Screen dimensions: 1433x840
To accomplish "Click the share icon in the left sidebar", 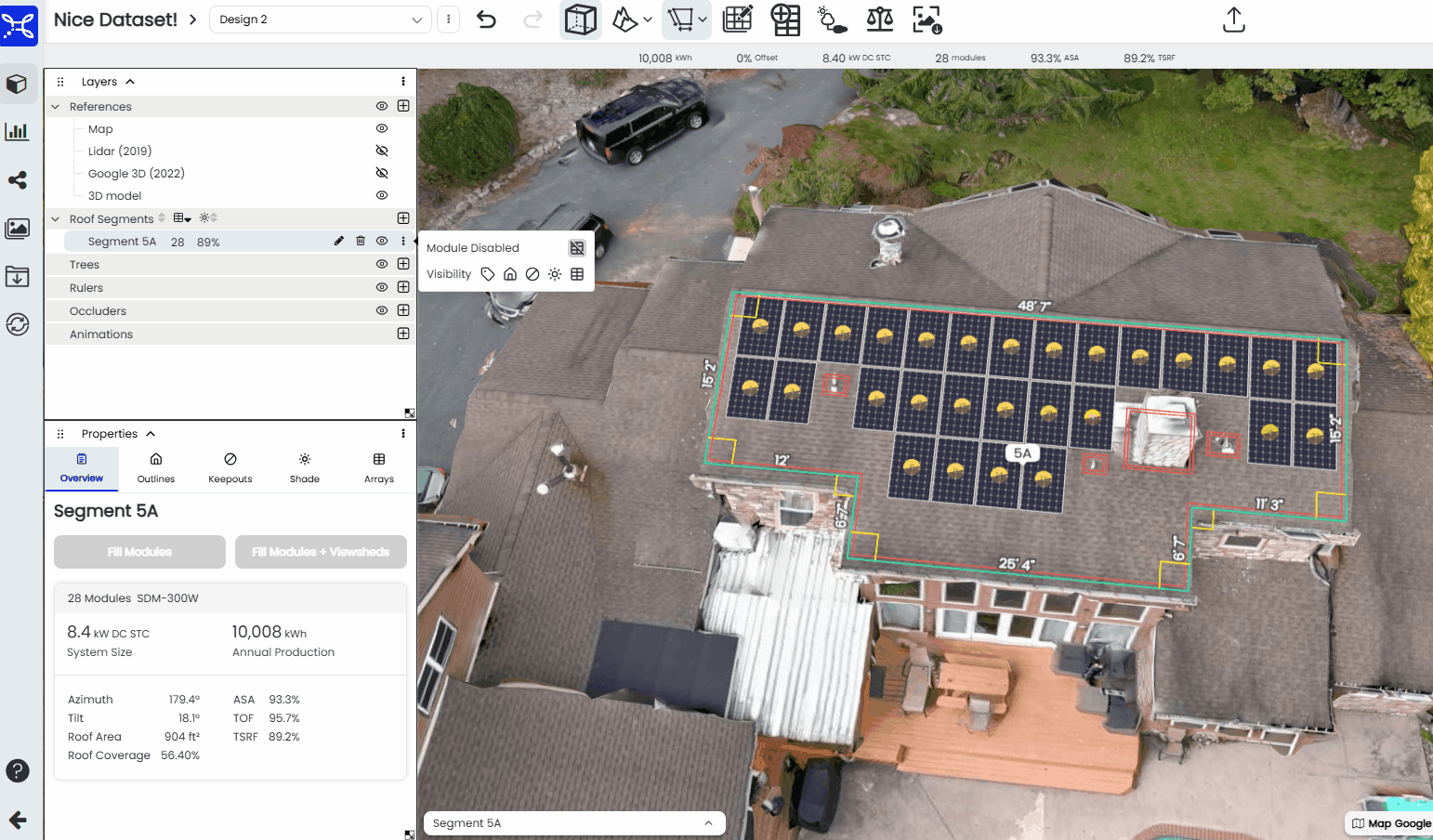I will pos(19,180).
